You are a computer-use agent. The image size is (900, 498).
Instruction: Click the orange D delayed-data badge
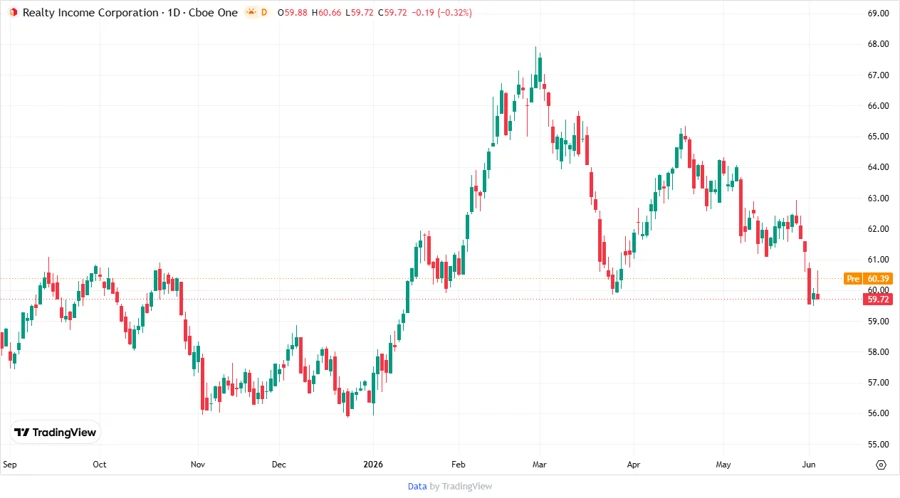[264, 12]
